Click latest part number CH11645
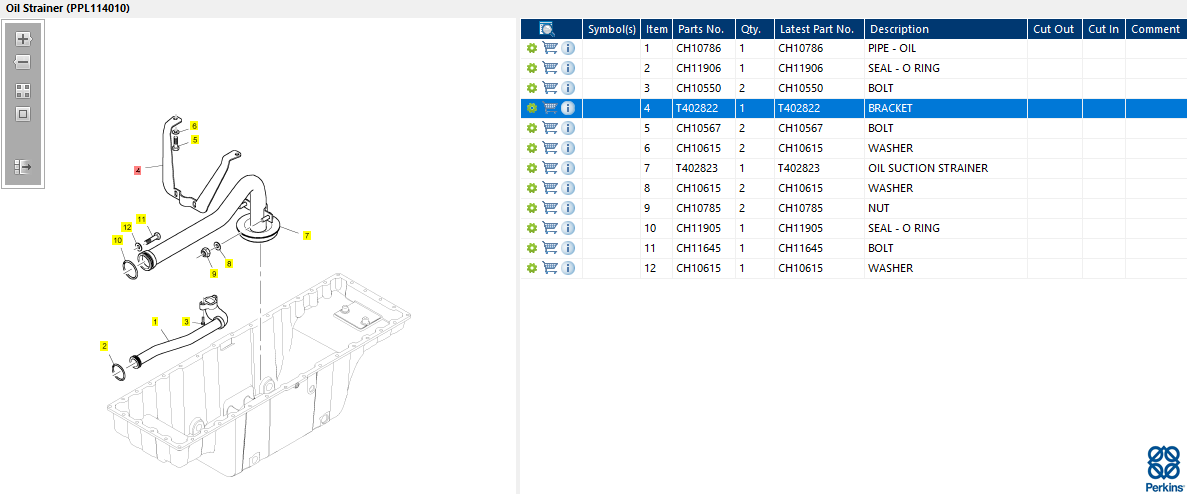Screen dimensions: 1187x494 [x=800, y=248]
